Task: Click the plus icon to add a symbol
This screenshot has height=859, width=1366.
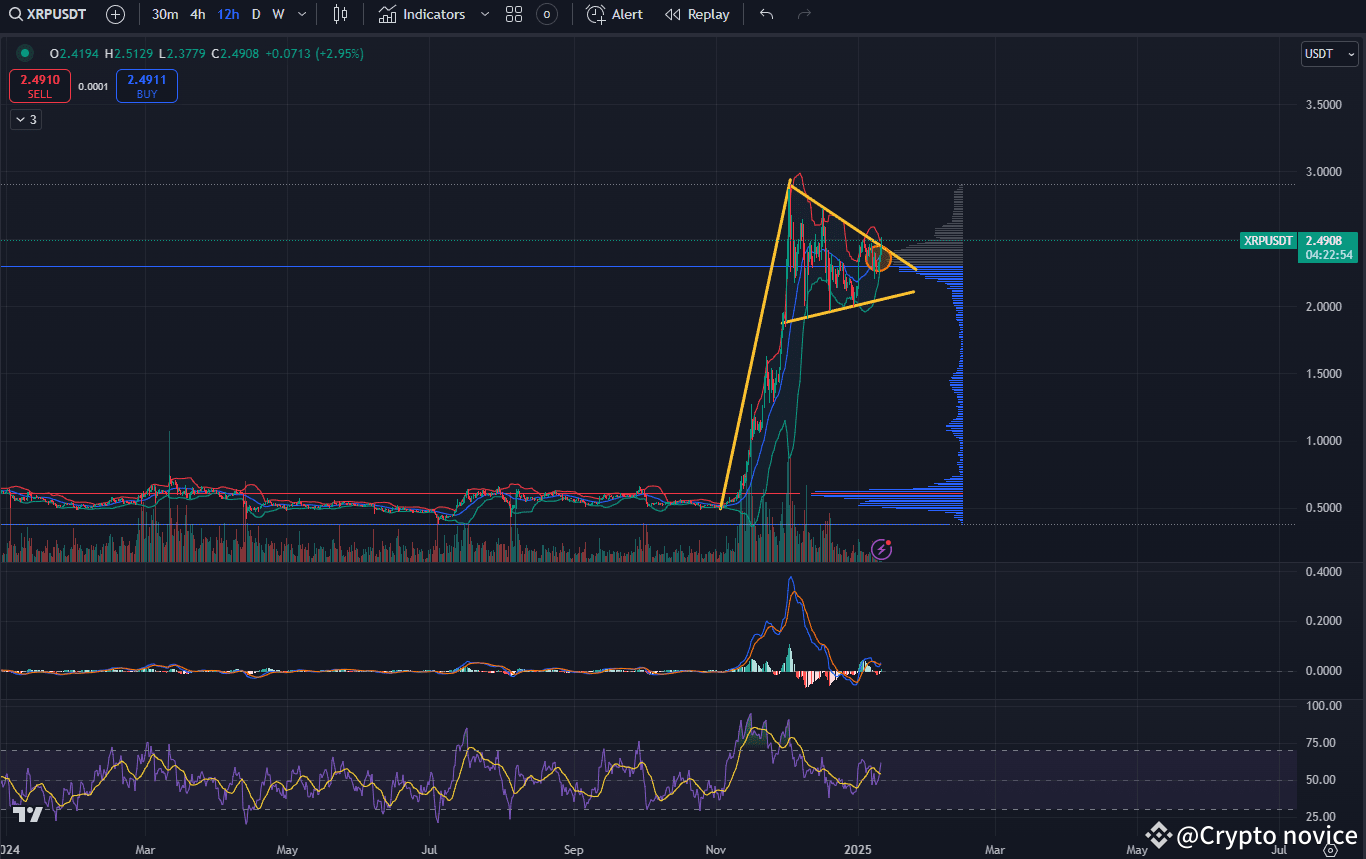Action: 115,14
